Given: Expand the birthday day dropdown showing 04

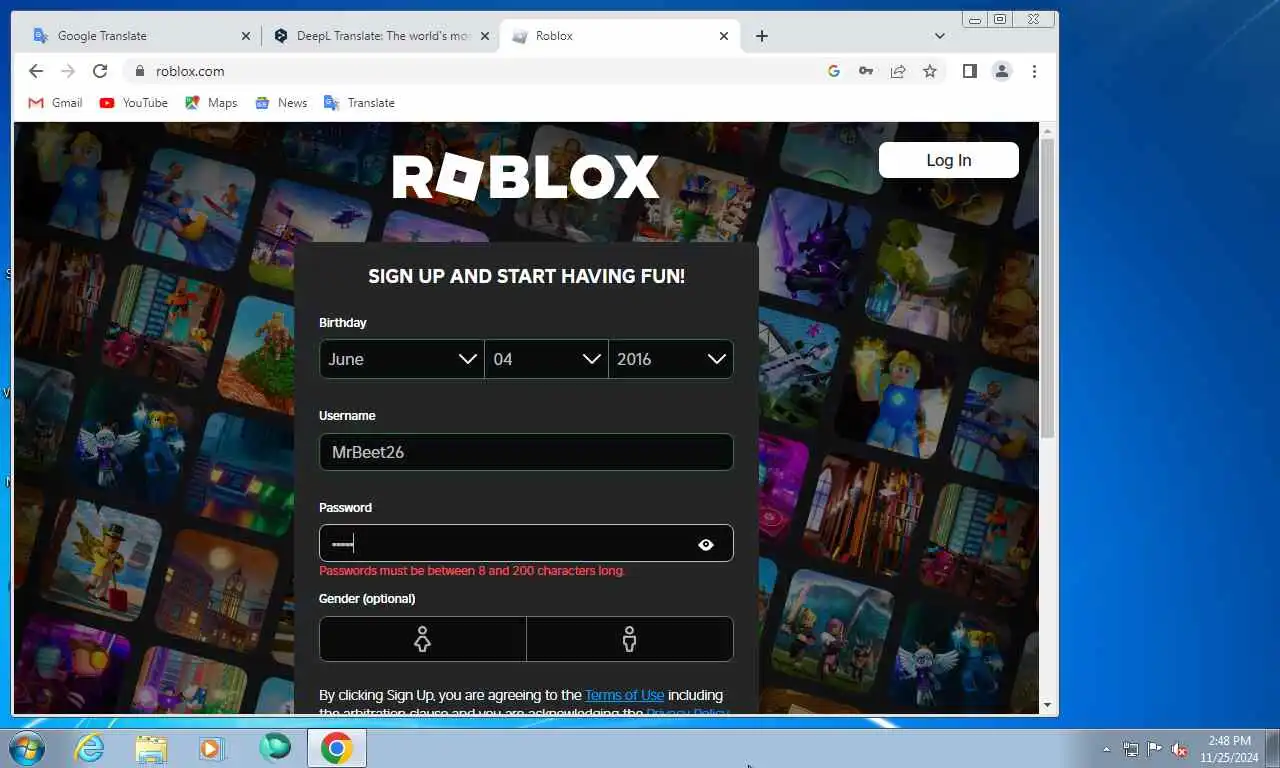Looking at the screenshot, I should tap(547, 359).
